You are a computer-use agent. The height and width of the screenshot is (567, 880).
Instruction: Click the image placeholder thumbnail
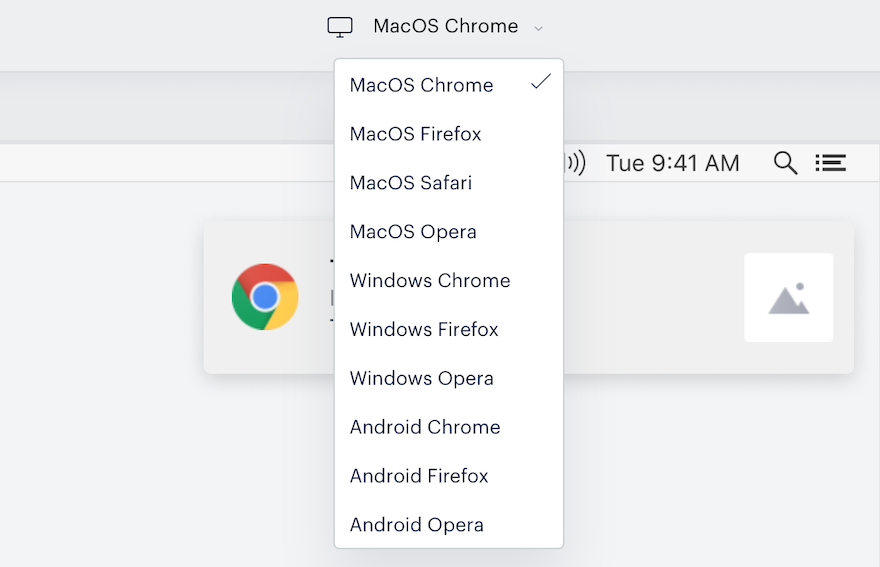tap(789, 298)
